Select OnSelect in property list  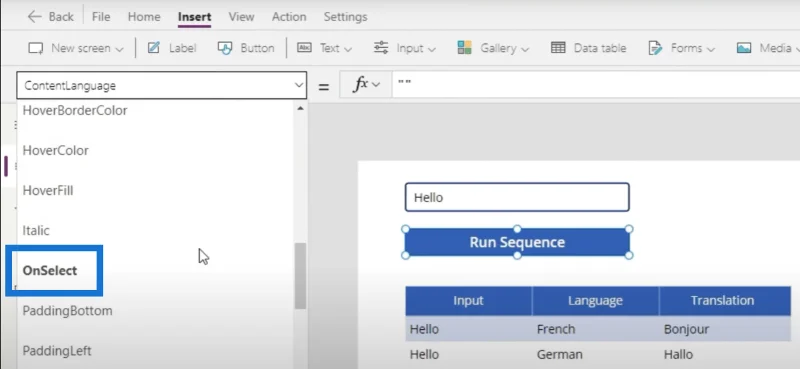[x=50, y=270]
